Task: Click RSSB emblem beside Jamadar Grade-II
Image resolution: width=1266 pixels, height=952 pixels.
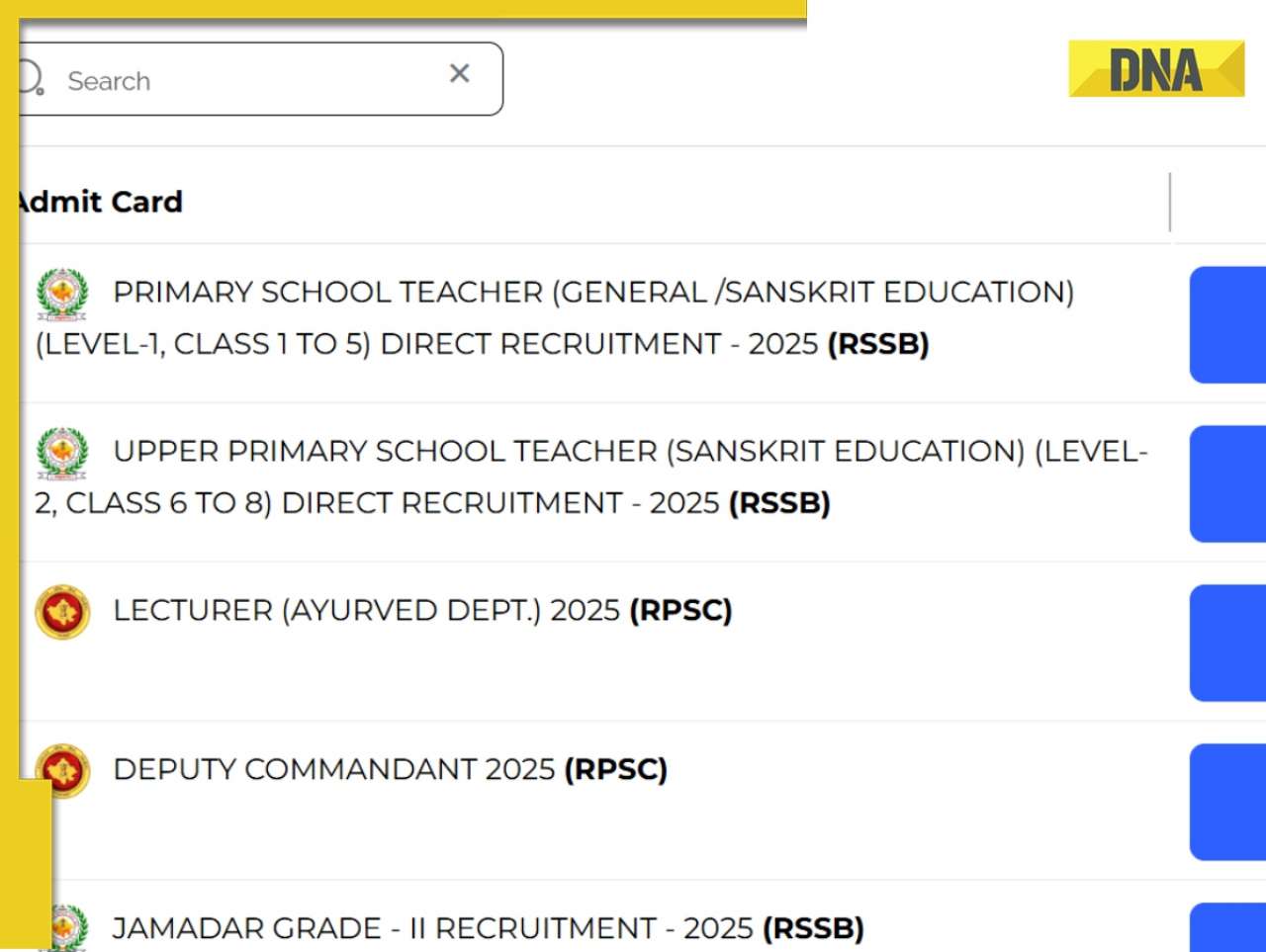Action: coord(67,928)
